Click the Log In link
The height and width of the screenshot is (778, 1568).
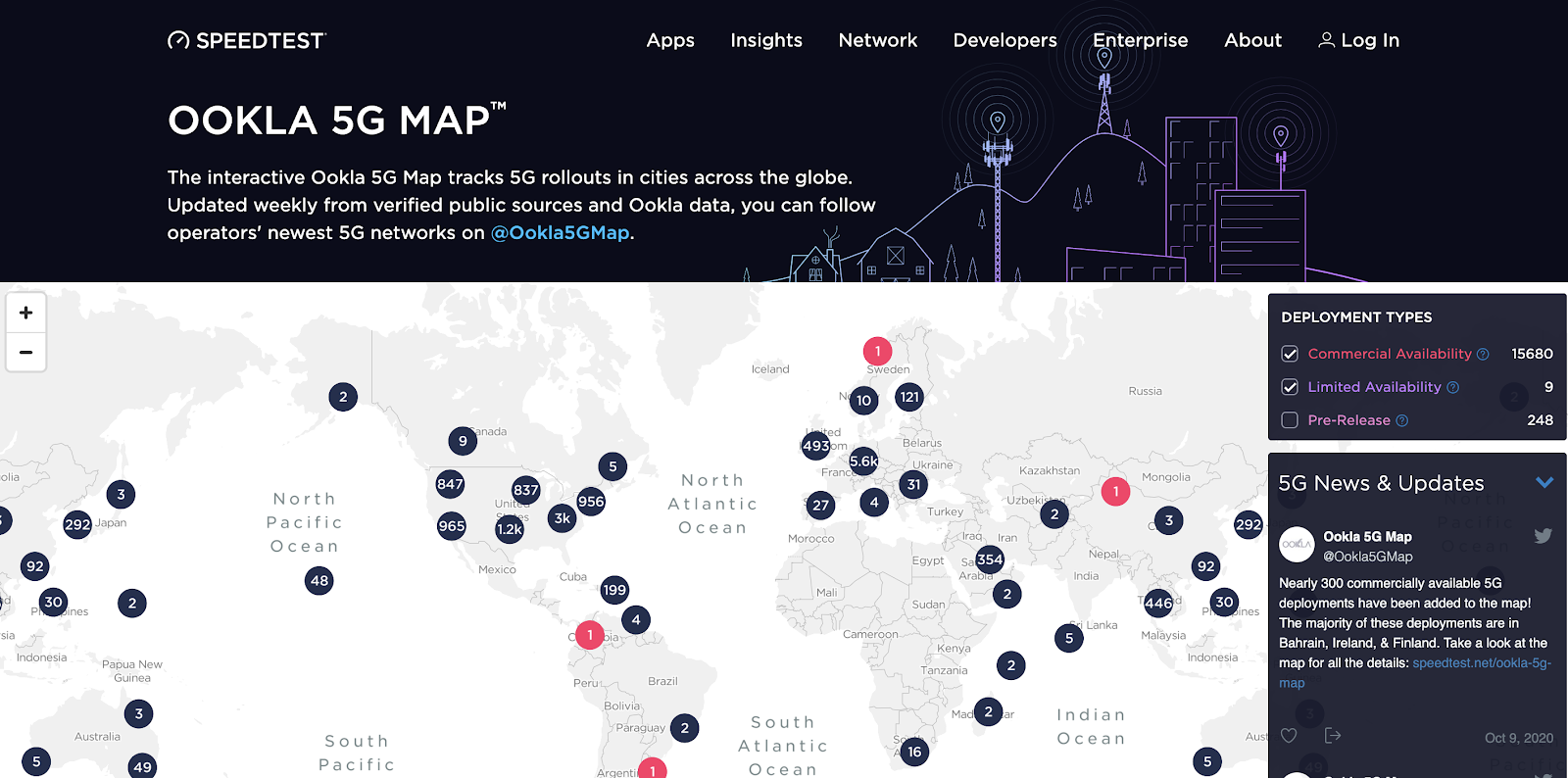(1359, 40)
